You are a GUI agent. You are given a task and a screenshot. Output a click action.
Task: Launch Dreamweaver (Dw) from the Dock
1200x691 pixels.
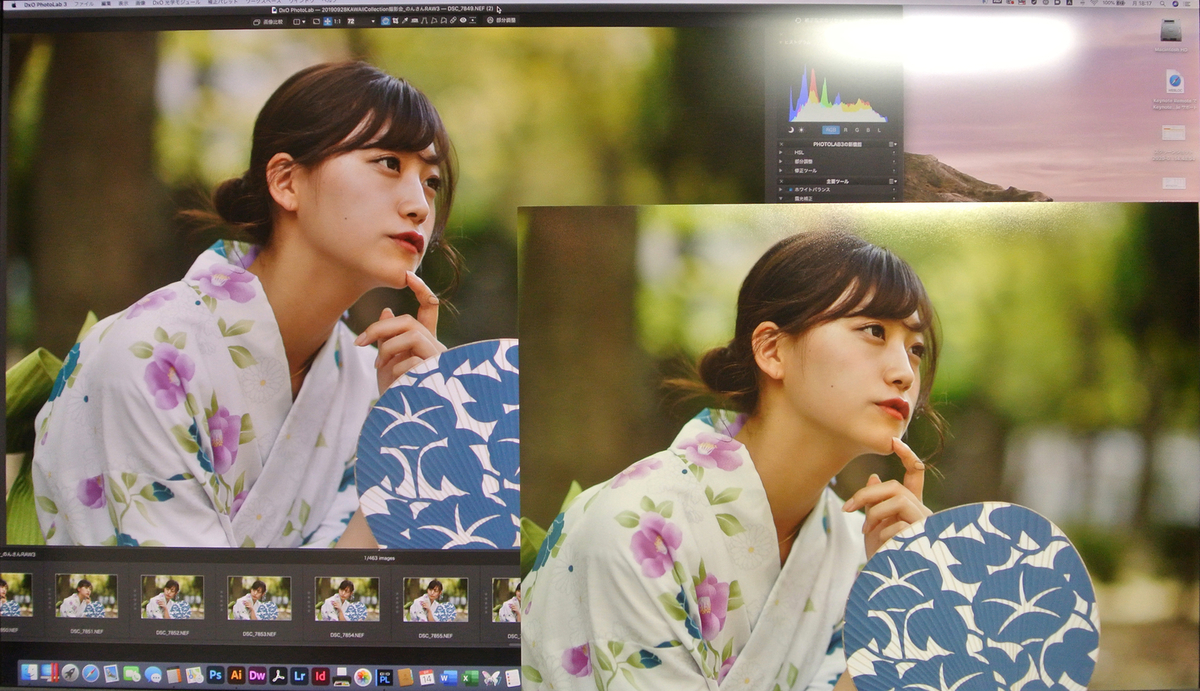pyautogui.click(x=257, y=675)
